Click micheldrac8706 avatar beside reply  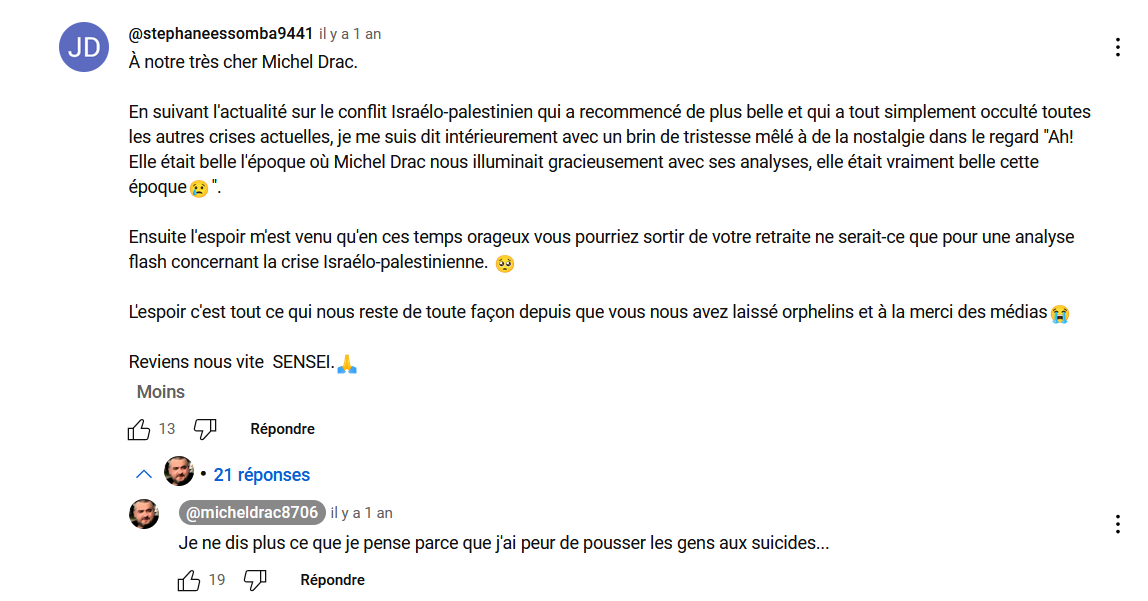(144, 514)
